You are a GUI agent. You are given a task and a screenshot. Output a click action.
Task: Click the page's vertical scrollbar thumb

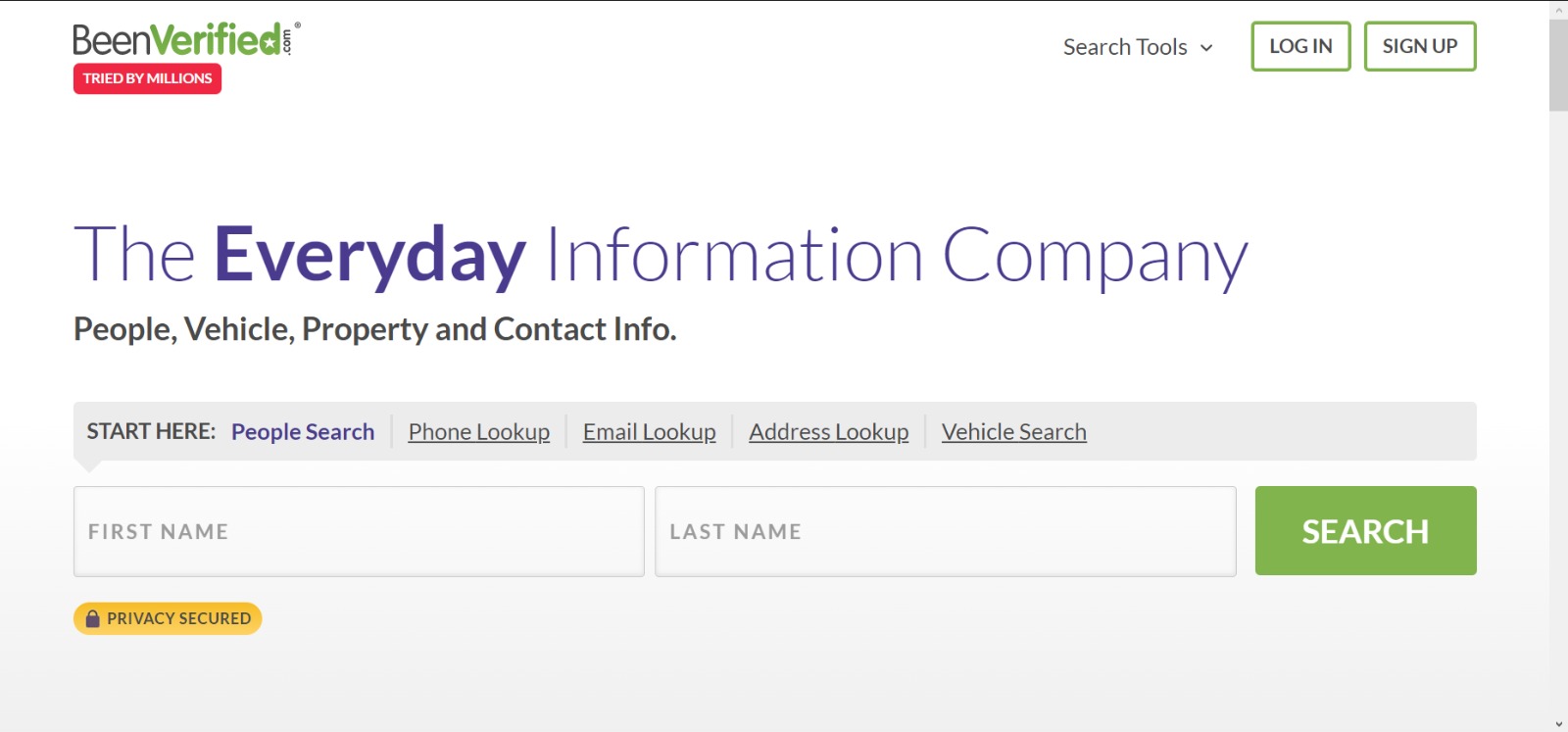(1558, 64)
